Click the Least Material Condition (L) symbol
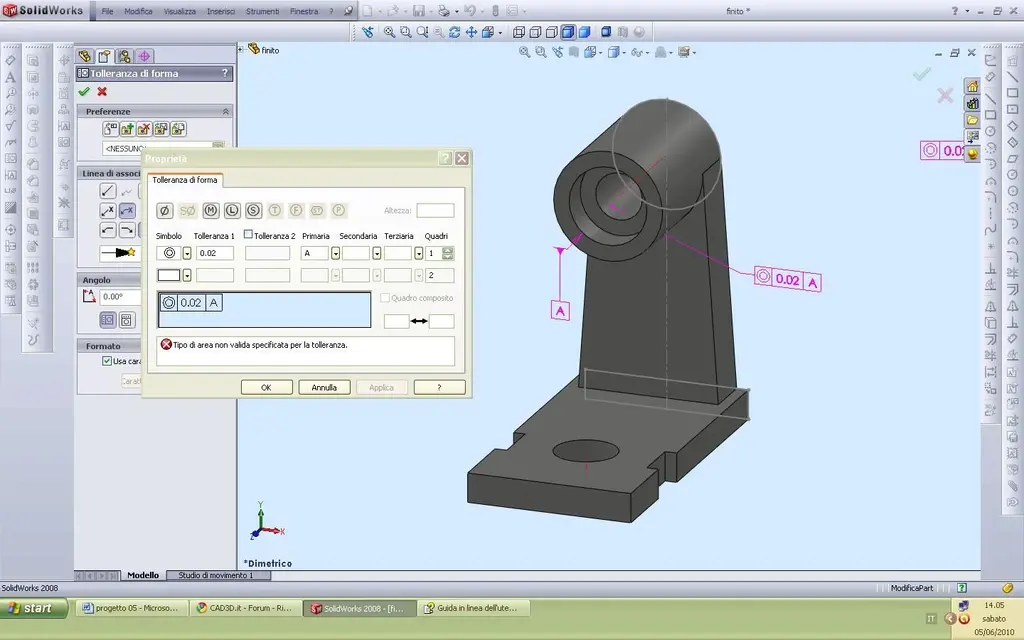Image resolution: width=1024 pixels, height=640 pixels. (x=232, y=210)
